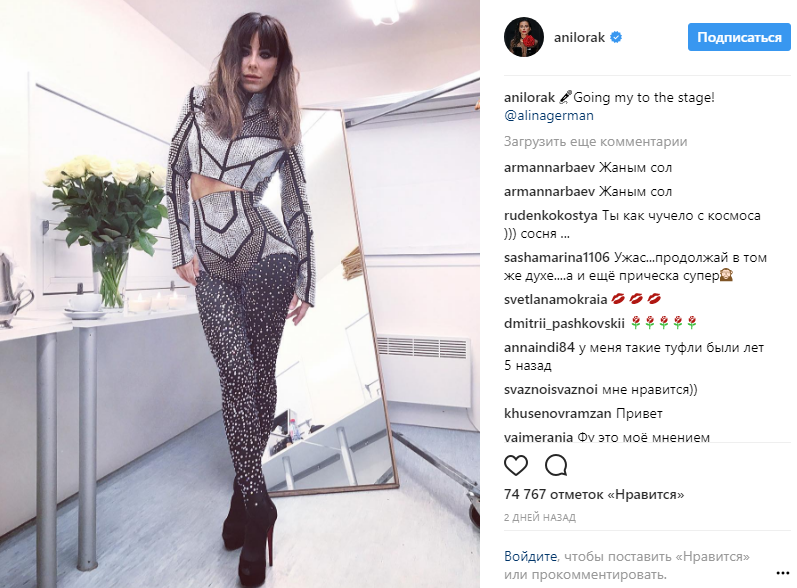Open the @alinagerman mention link

[x=549, y=115]
